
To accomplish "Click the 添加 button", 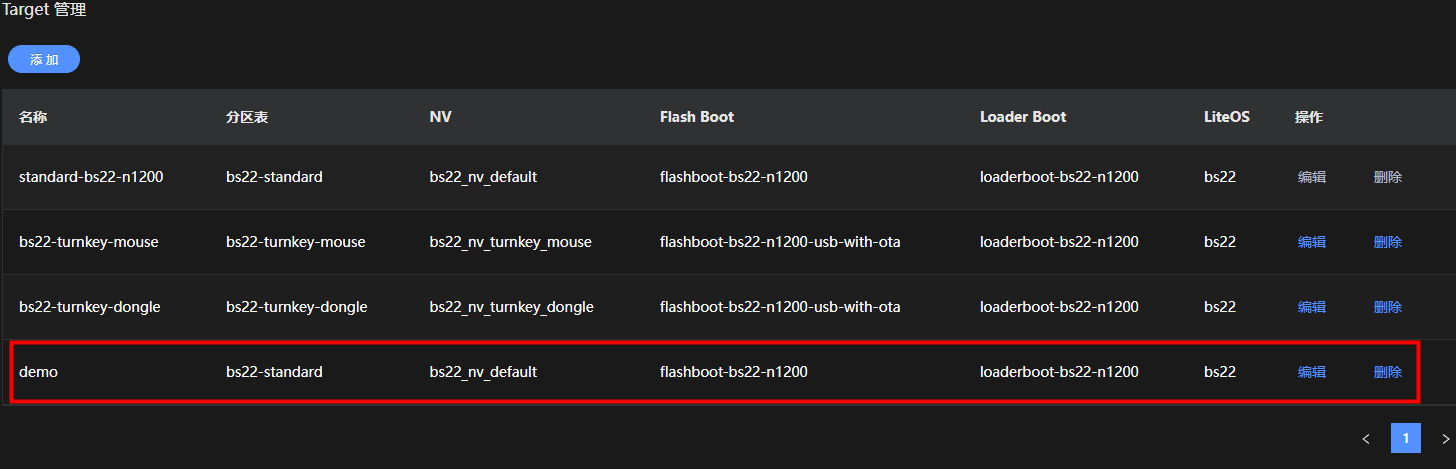I will [44, 60].
